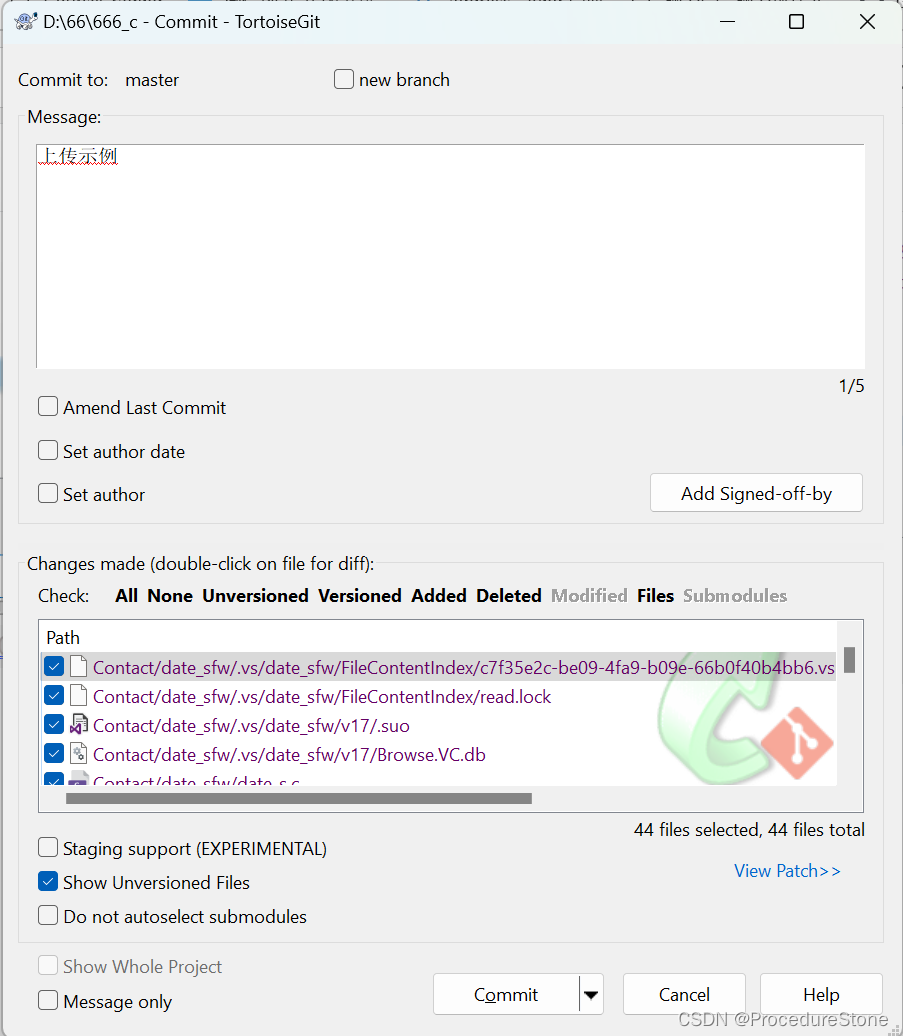Click the Path column header
This screenshot has width=903, height=1036.
coord(63,638)
